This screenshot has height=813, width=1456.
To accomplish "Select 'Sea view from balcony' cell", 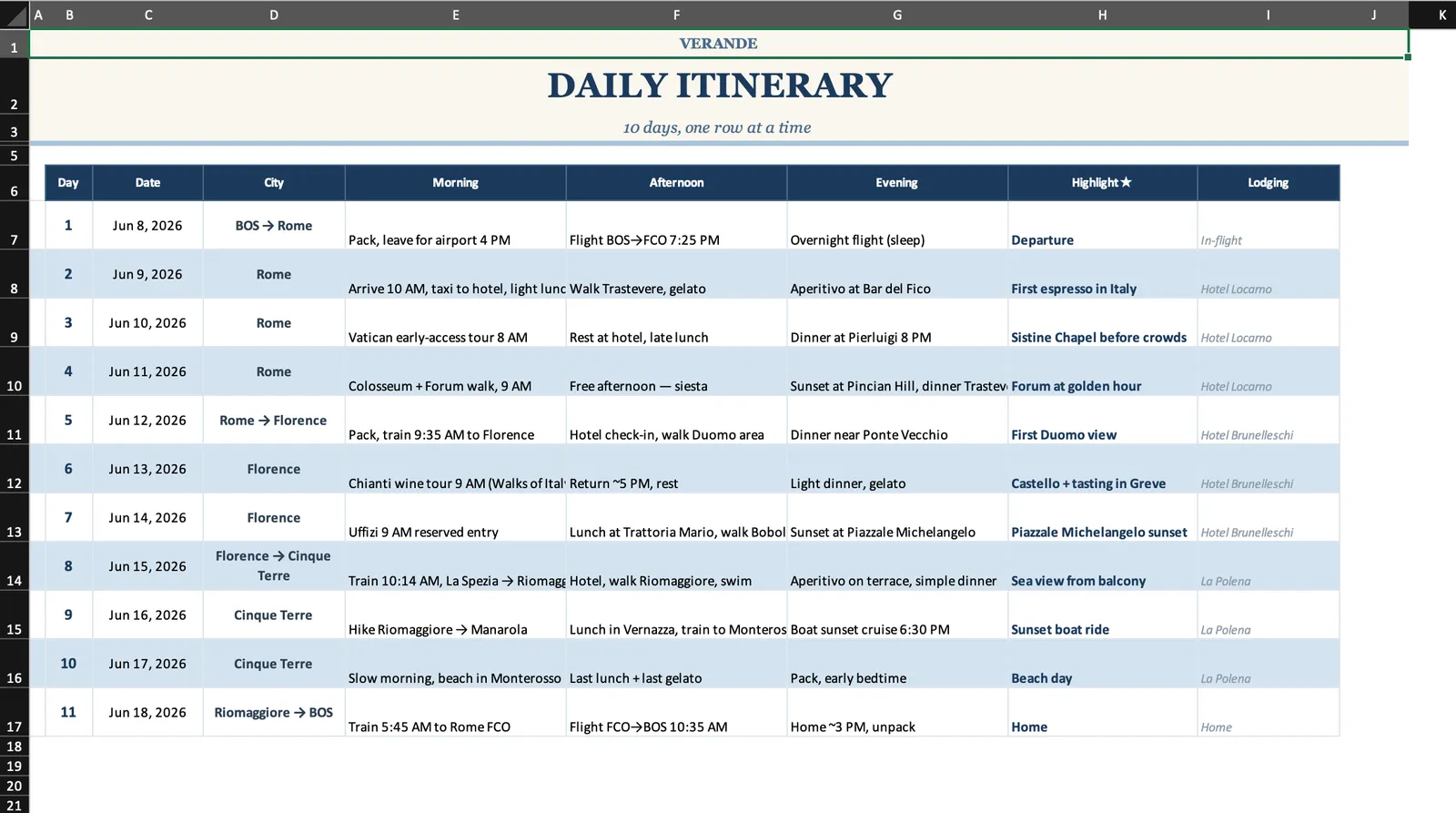I will click(1102, 566).
